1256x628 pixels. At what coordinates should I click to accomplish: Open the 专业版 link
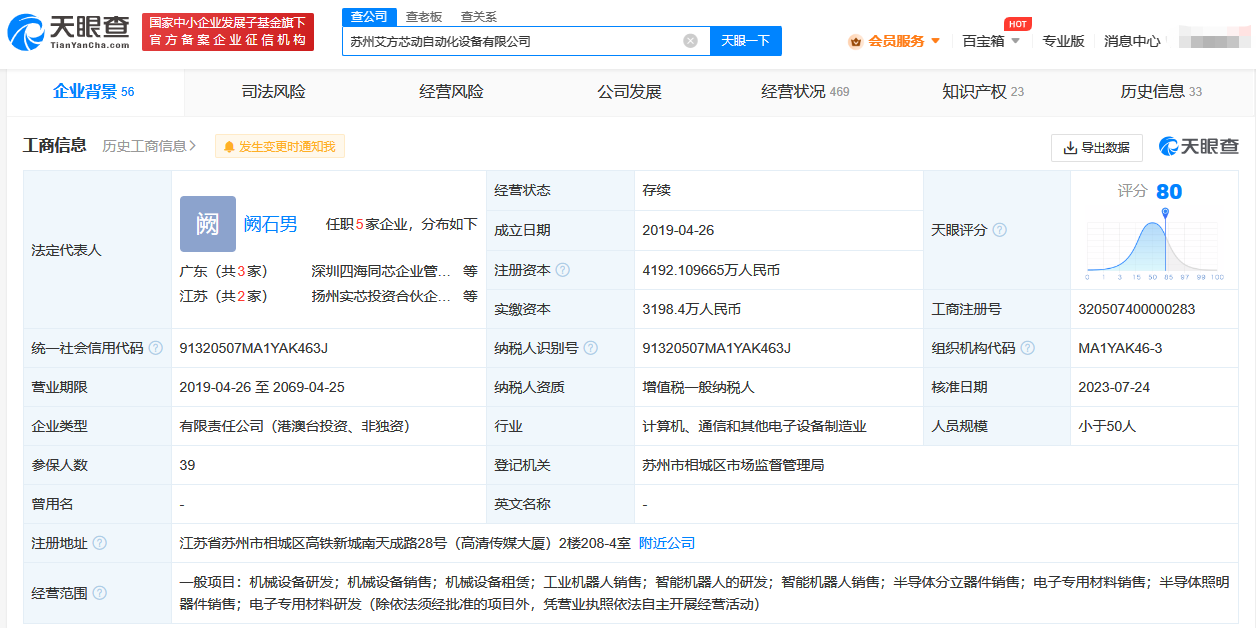coord(1063,41)
